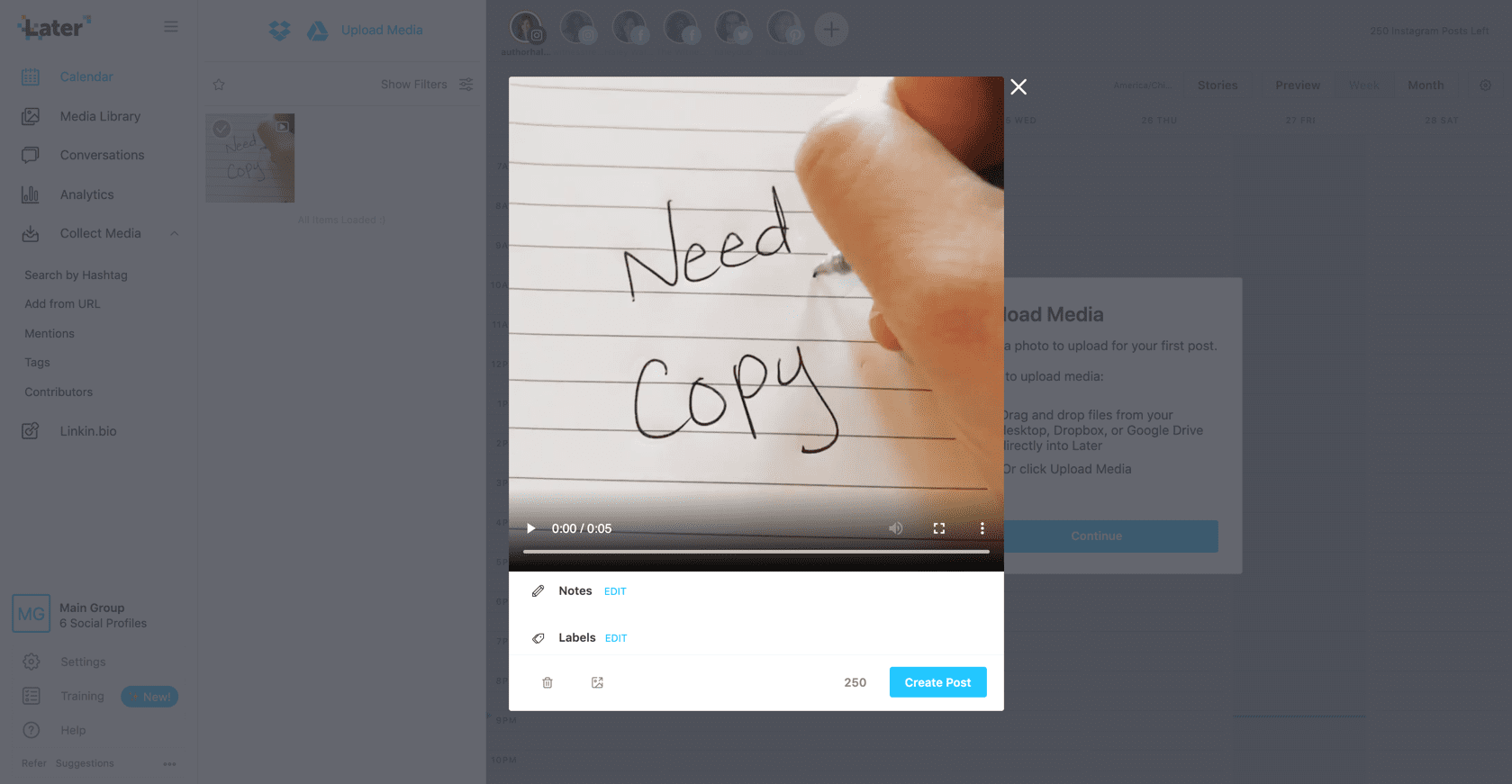Show the media filters
The height and width of the screenshot is (784, 1512).
tap(427, 85)
